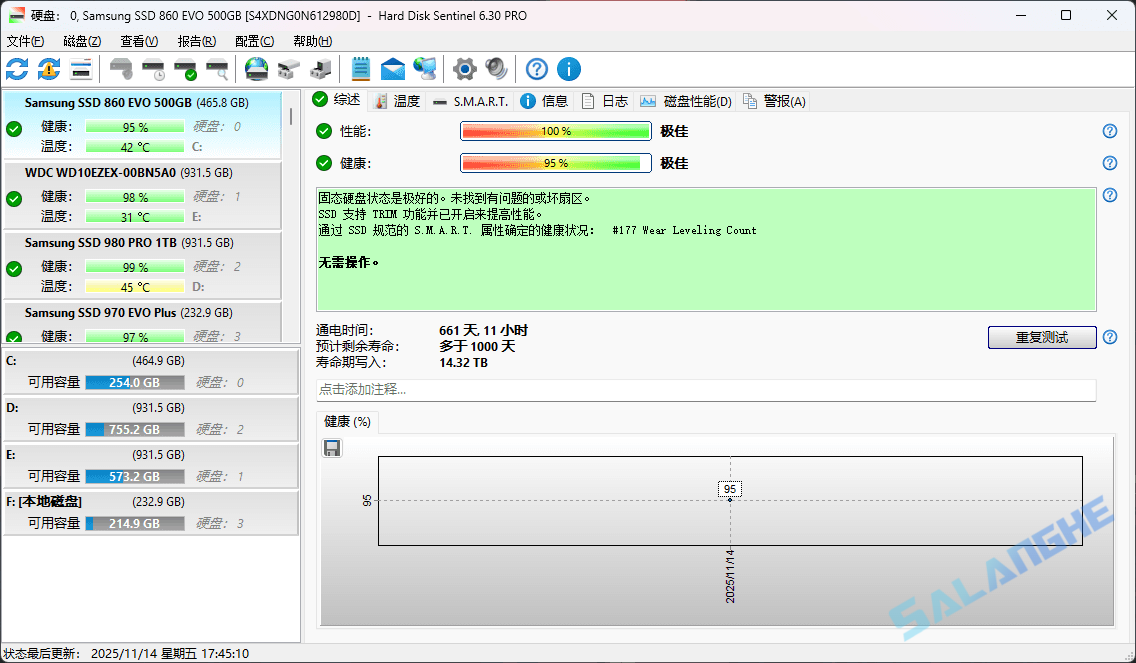
Task: Open the 磁盘(Z) menu
Action: [x=81, y=41]
